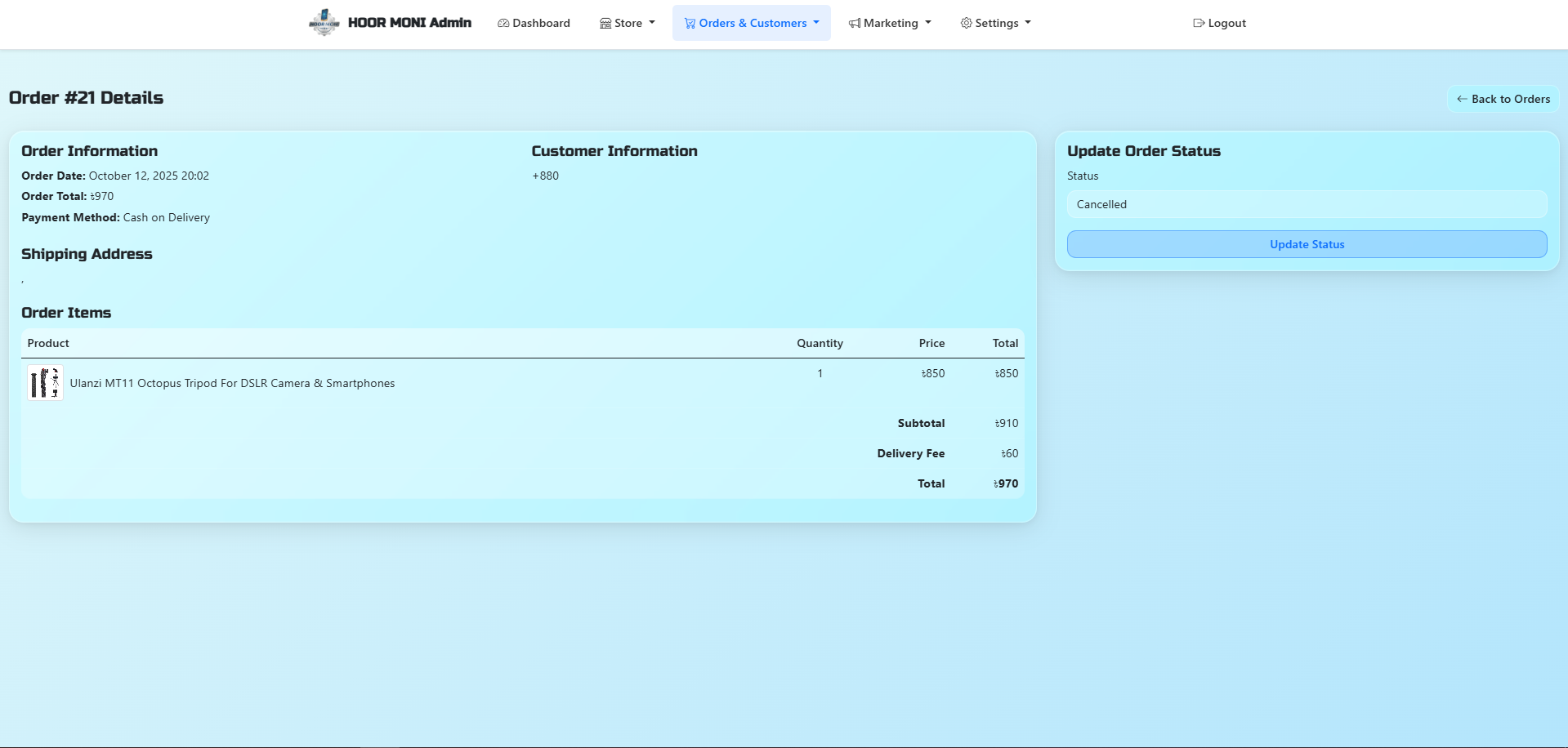Click the Quantity column header
Image resolution: width=1568 pixels, height=748 pixels.
tap(820, 343)
